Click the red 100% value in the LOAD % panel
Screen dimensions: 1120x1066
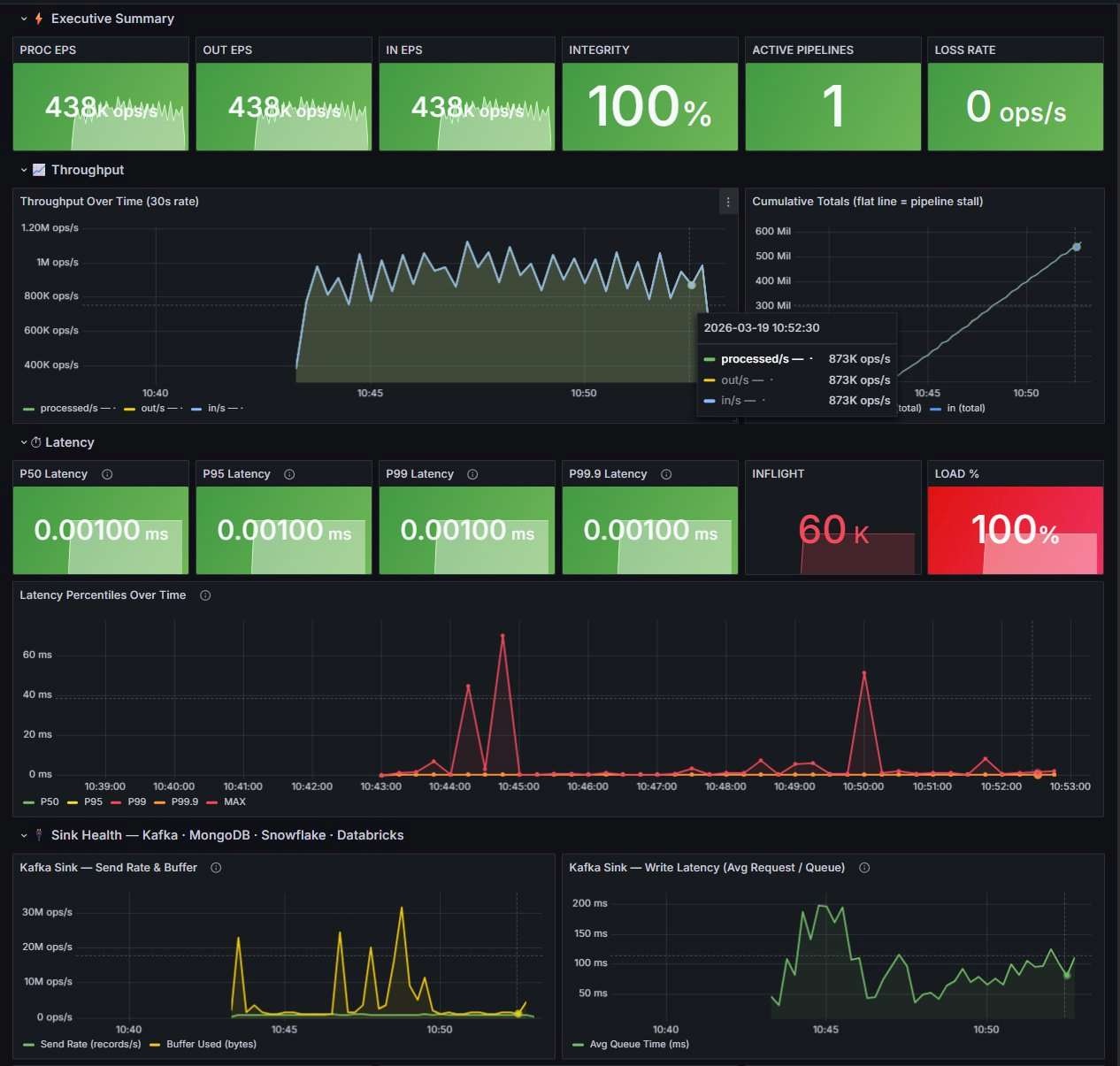coord(1015,530)
